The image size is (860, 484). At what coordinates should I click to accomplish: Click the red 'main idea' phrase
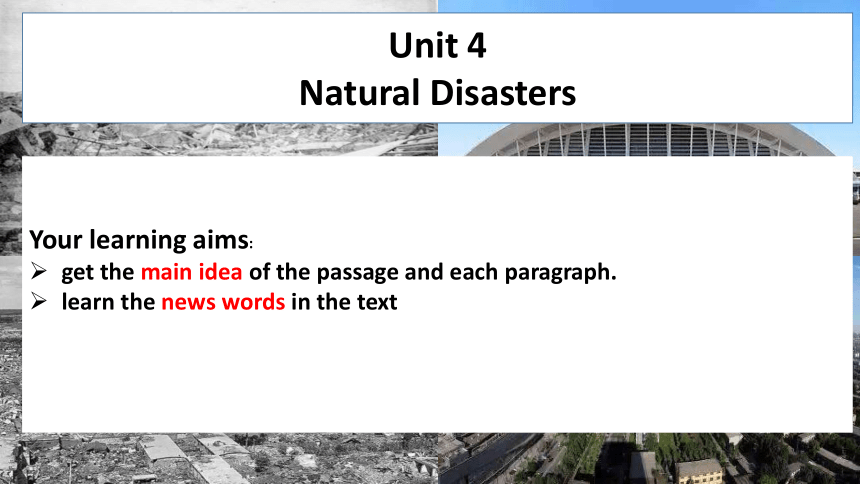pyautogui.click(x=191, y=272)
